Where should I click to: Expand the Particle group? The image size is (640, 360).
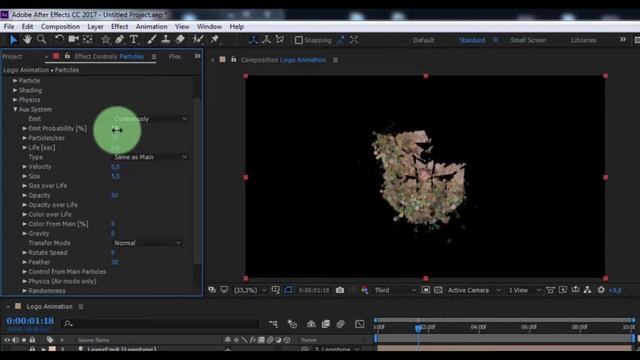click(15, 81)
